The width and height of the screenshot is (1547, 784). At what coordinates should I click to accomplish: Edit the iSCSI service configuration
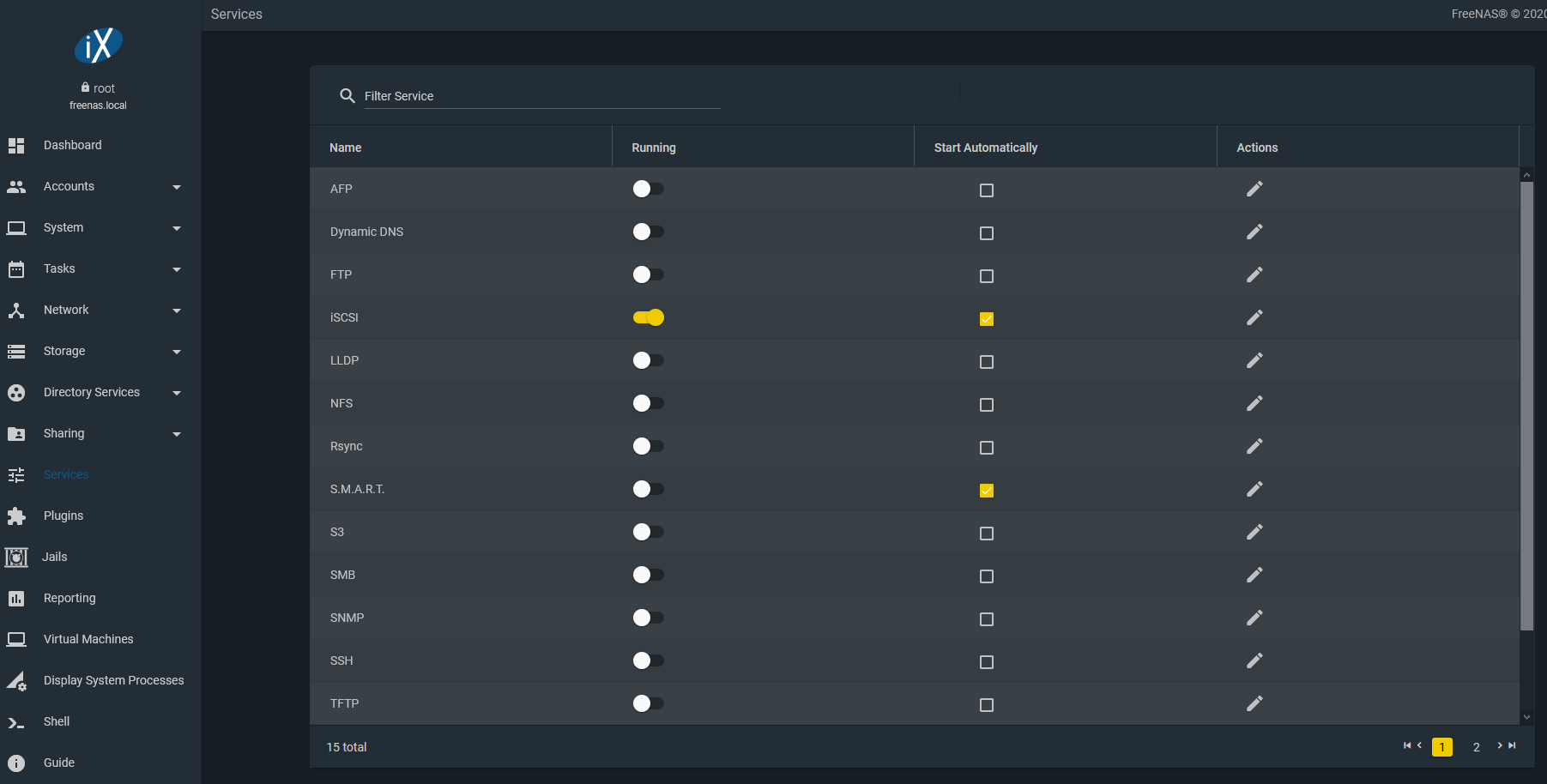pyautogui.click(x=1254, y=317)
